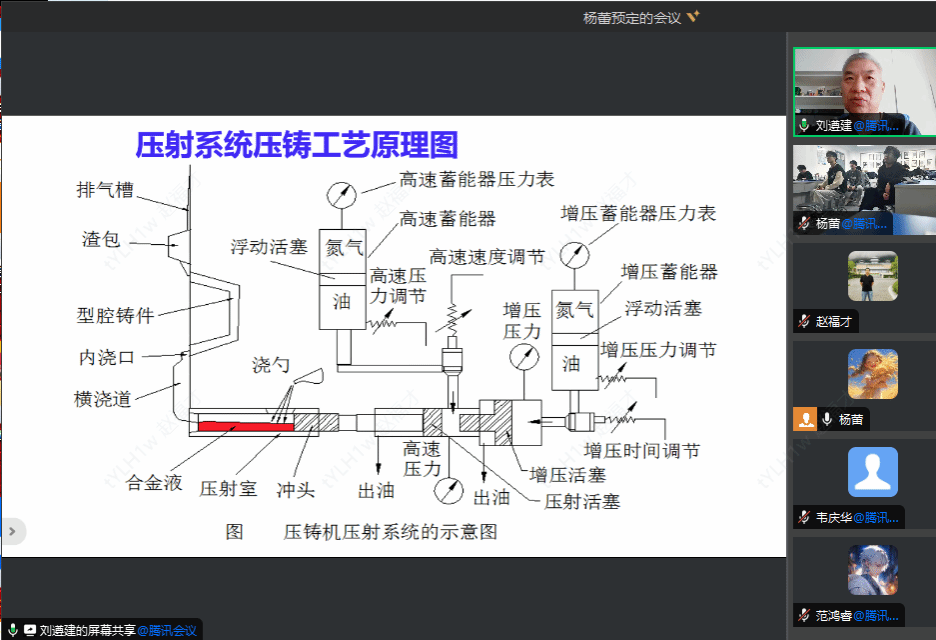This screenshot has width=936, height=640.
Task: Click 赵福才's profile avatar
Action: [872, 277]
